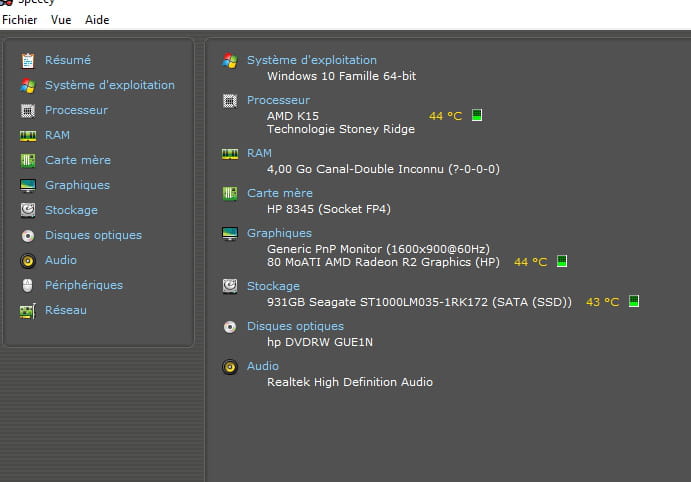
Task: Click the RAM stick icon in sidebar
Action: coord(28,136)
